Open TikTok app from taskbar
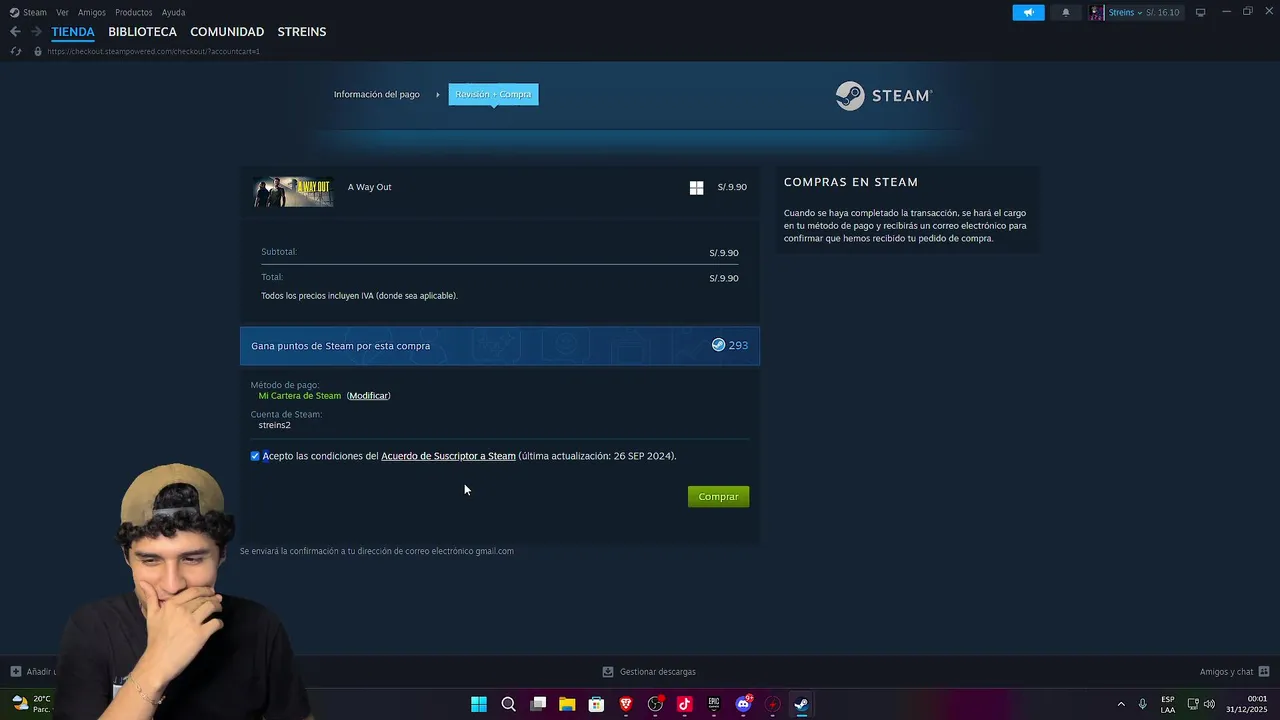The height and width of the screenshot is (720, 1280). tap(685, 704)
